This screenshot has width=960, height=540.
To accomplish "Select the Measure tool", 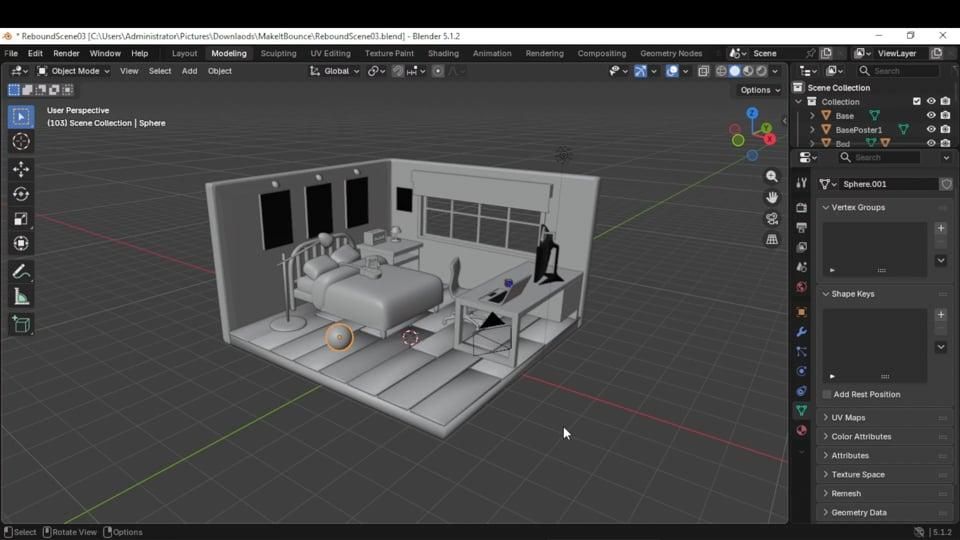I will (x=21, y=297).
